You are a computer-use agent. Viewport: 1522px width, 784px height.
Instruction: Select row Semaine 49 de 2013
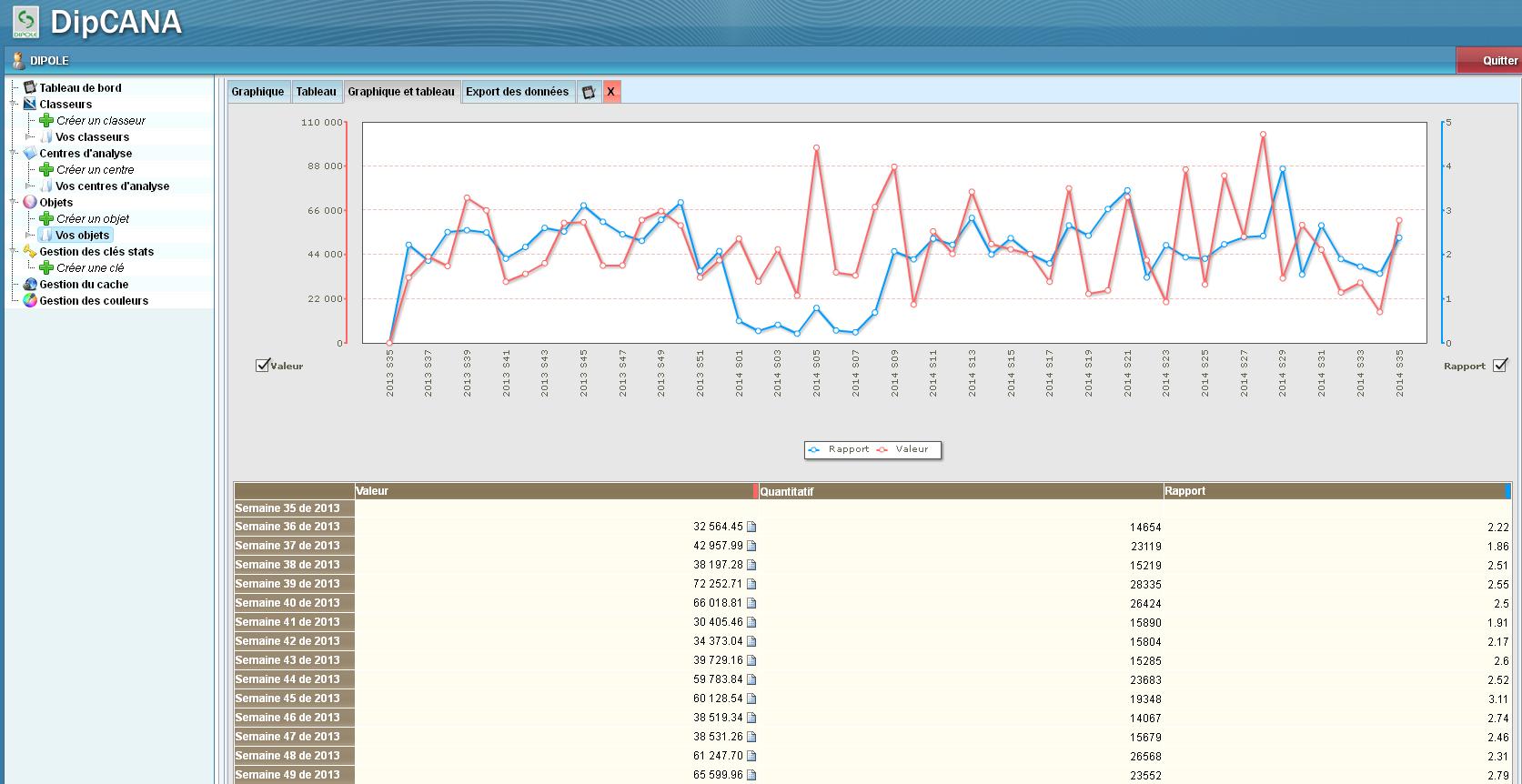tap(294, 775)
